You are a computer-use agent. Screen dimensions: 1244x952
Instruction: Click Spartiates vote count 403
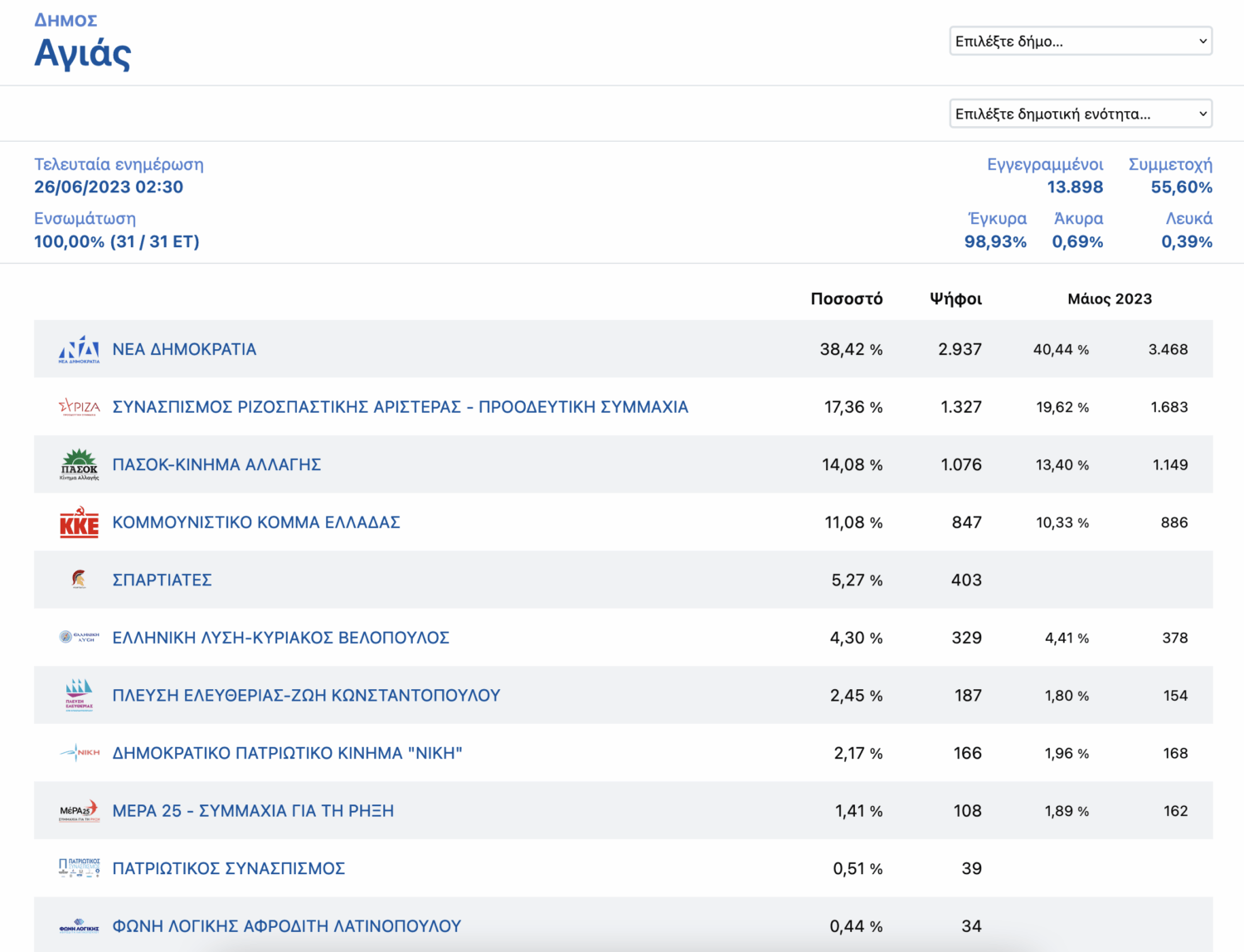(x=966, y=580)
